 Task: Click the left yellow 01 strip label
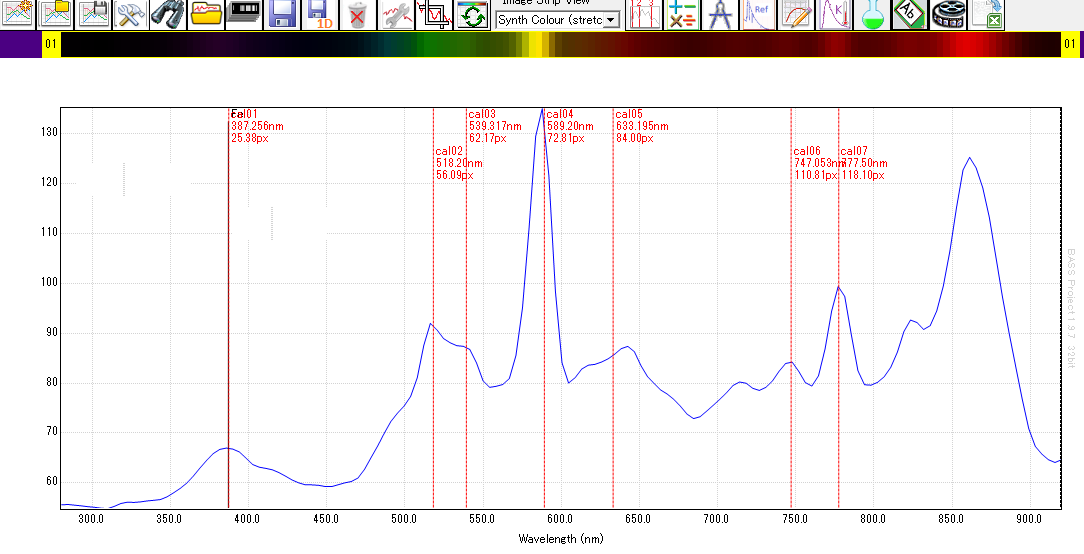[x=51, y=44]
